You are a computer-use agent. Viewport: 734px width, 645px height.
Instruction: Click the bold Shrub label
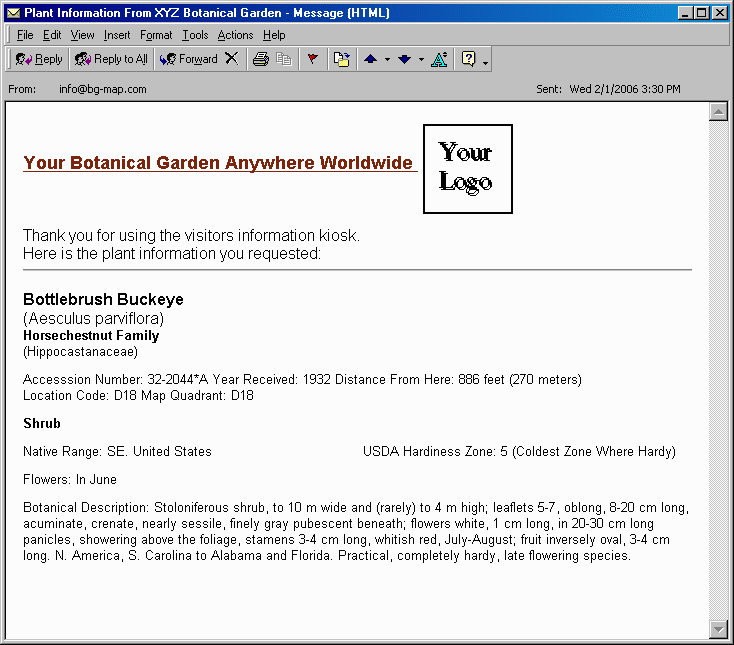42,423
